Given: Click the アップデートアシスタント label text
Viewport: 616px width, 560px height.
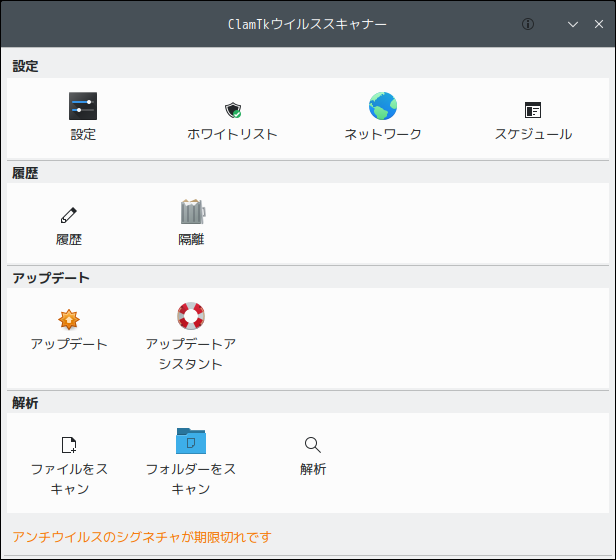Looking at the screenshot, I should pyautogui.click(x=191, y=354).
